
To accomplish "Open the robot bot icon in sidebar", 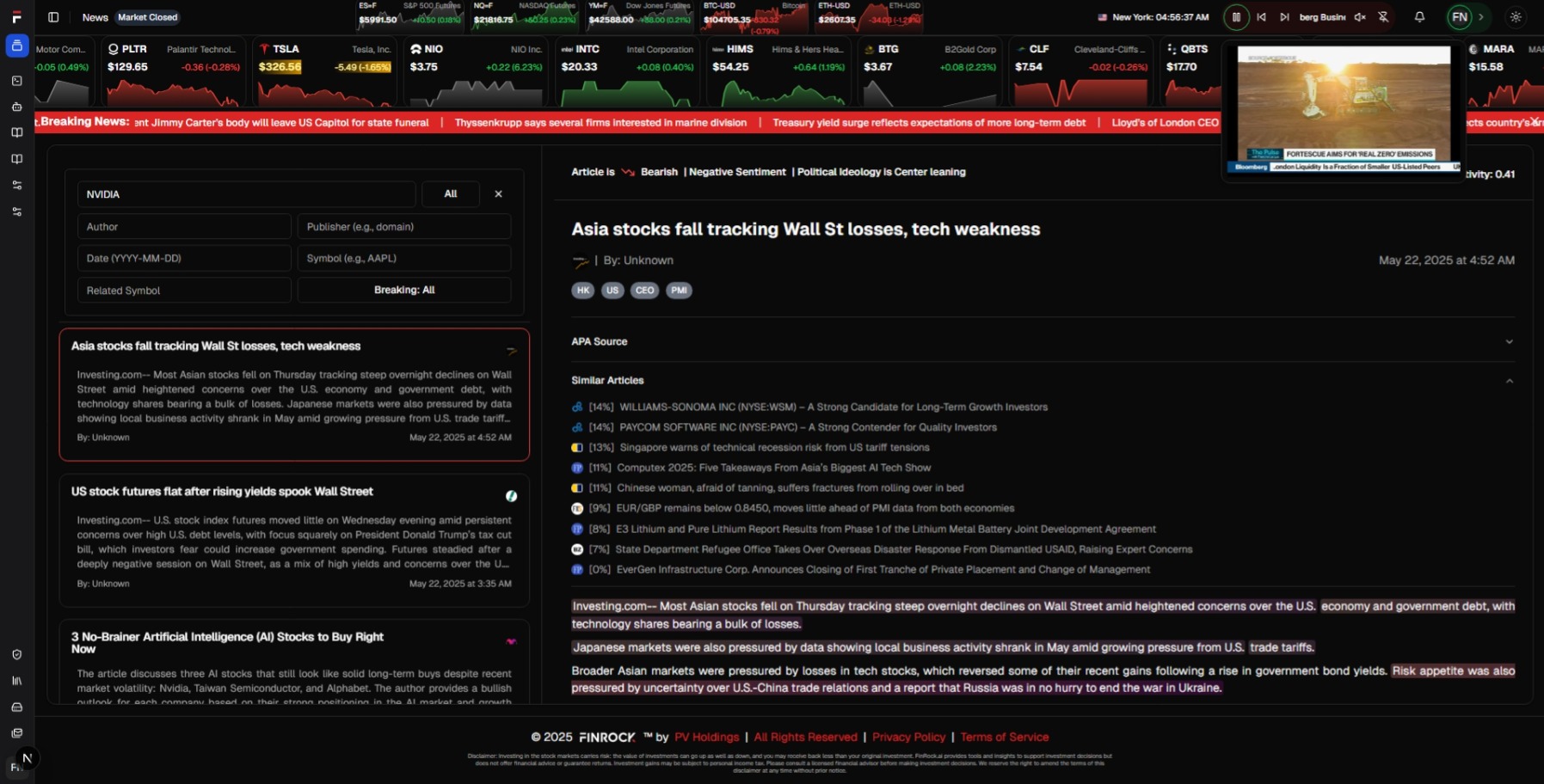I will pos(16,107).
